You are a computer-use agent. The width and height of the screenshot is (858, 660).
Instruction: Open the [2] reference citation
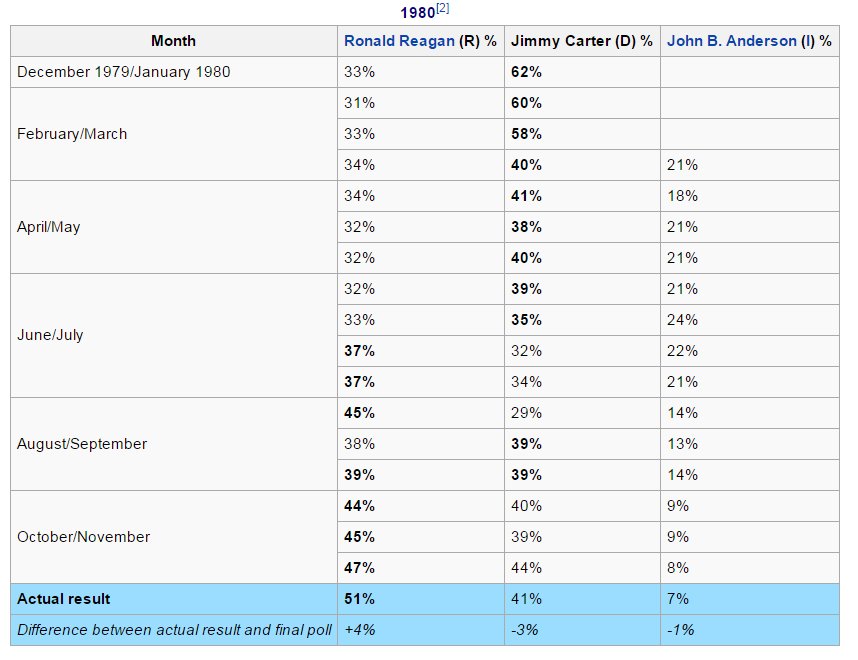pos(443,8)
